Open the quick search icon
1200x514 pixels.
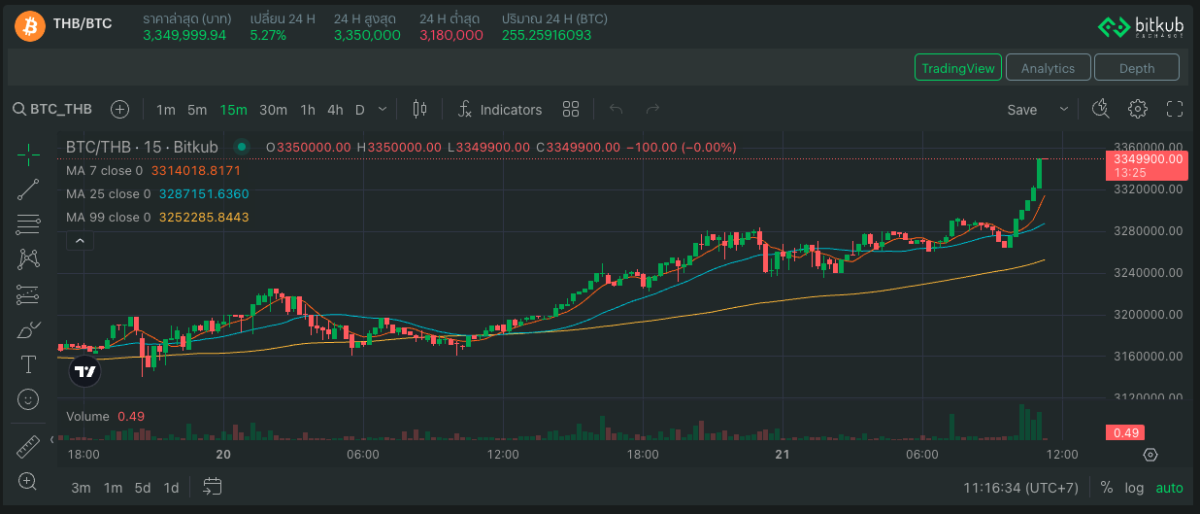1101,109
